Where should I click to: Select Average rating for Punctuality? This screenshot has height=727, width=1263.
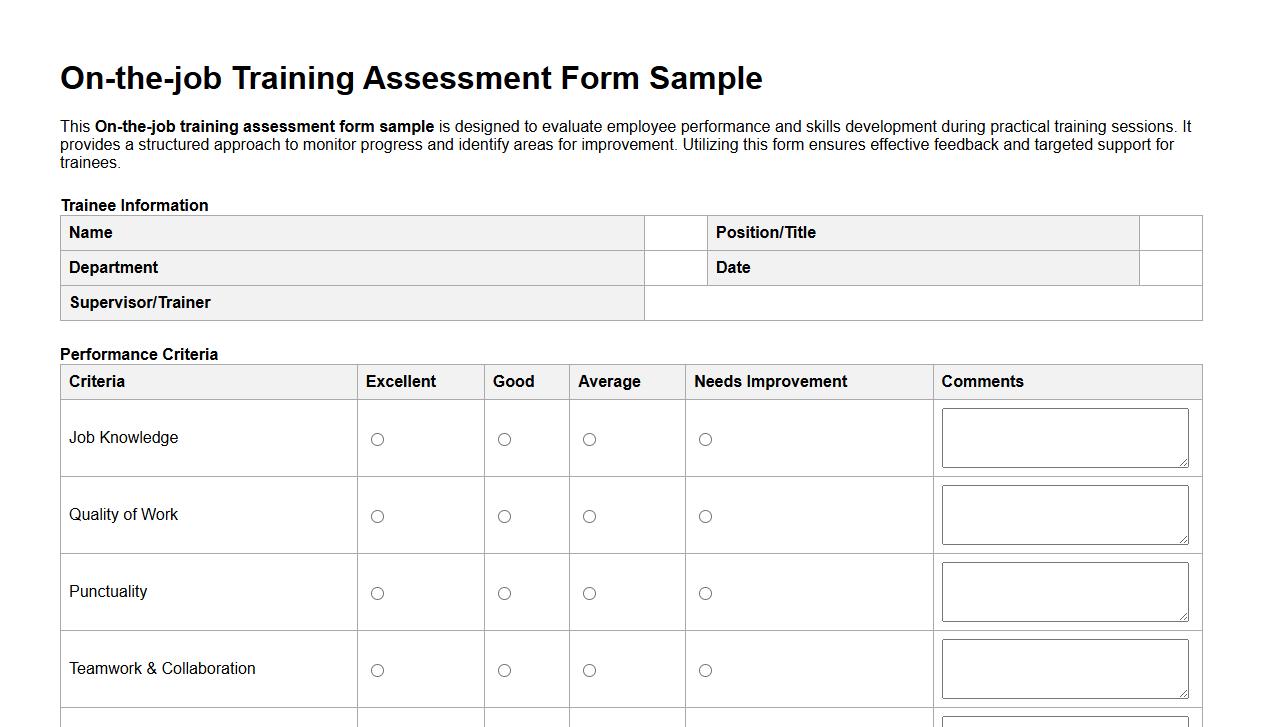click(589, 593)
